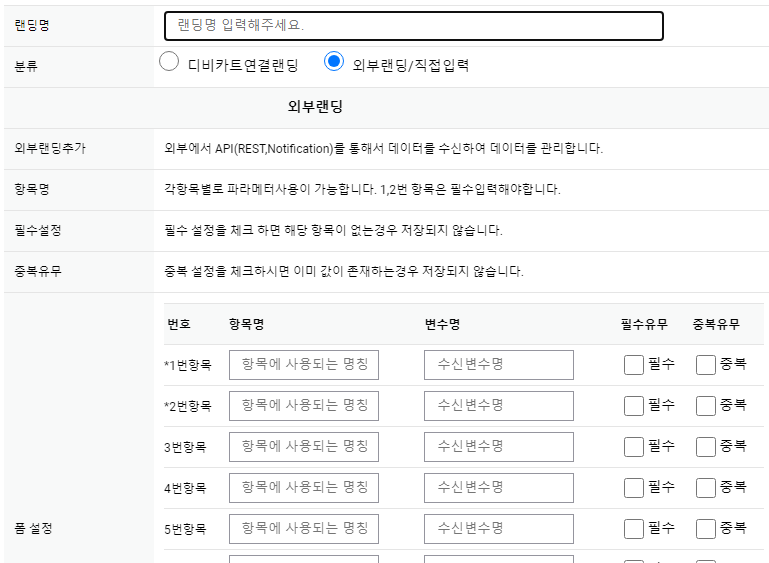Tick the 필수 checkbox for 4번항목
Image resolution: width=769 pixels, height=563 pixels.
(633, 488)
